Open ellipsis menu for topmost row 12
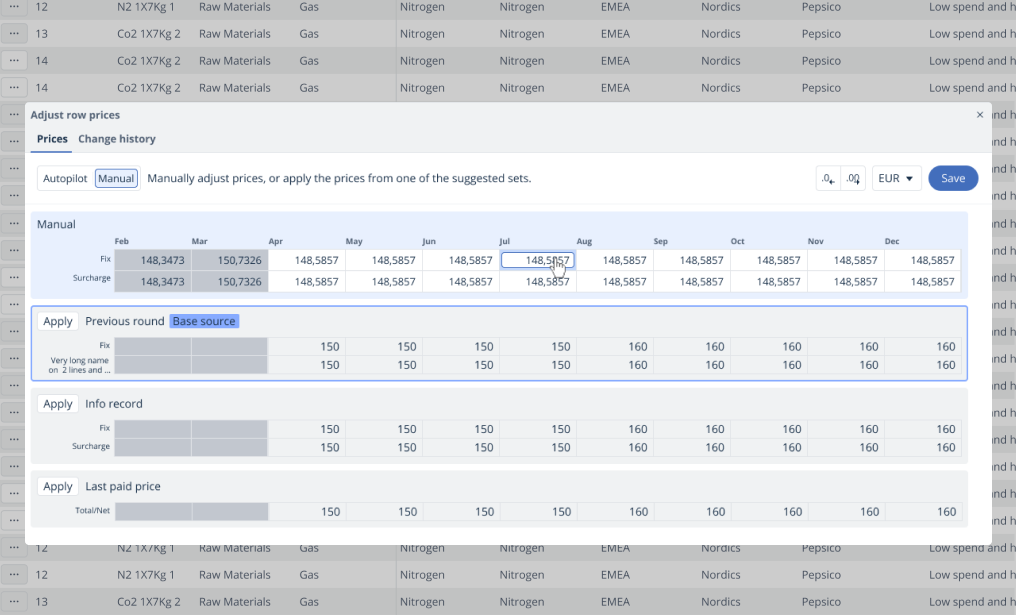 14,7
